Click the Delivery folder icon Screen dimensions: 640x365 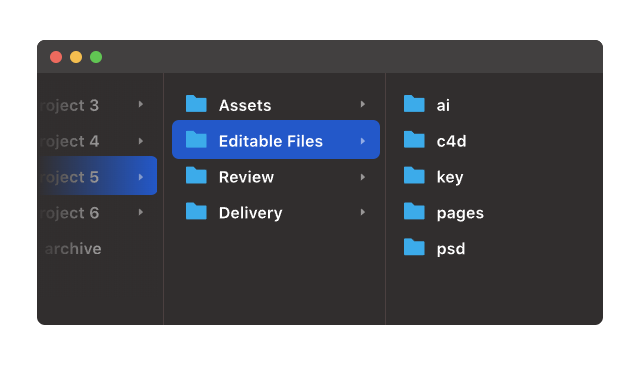click(196, 211)
